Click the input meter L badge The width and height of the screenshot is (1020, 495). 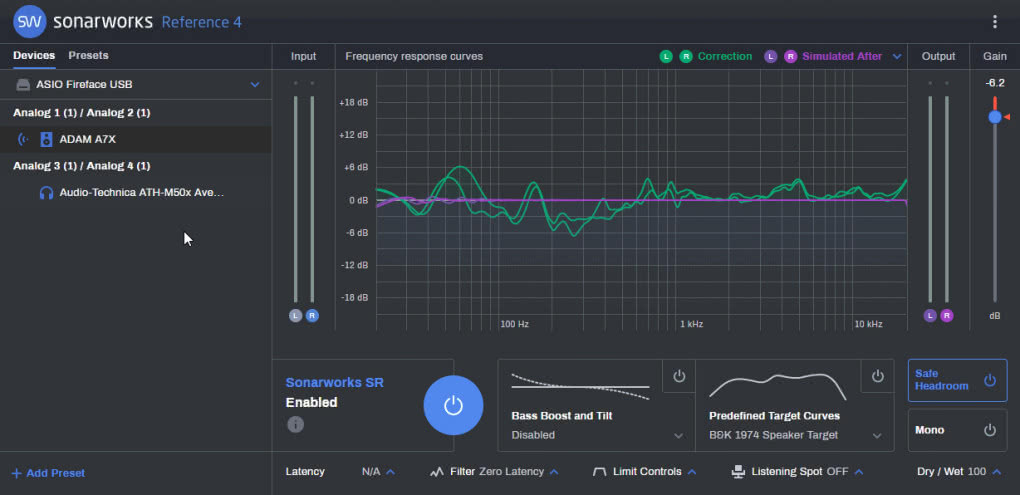296,316
